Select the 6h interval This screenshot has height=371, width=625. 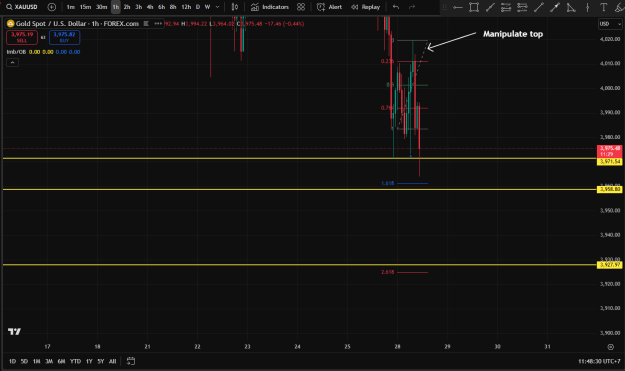[161, 7]
